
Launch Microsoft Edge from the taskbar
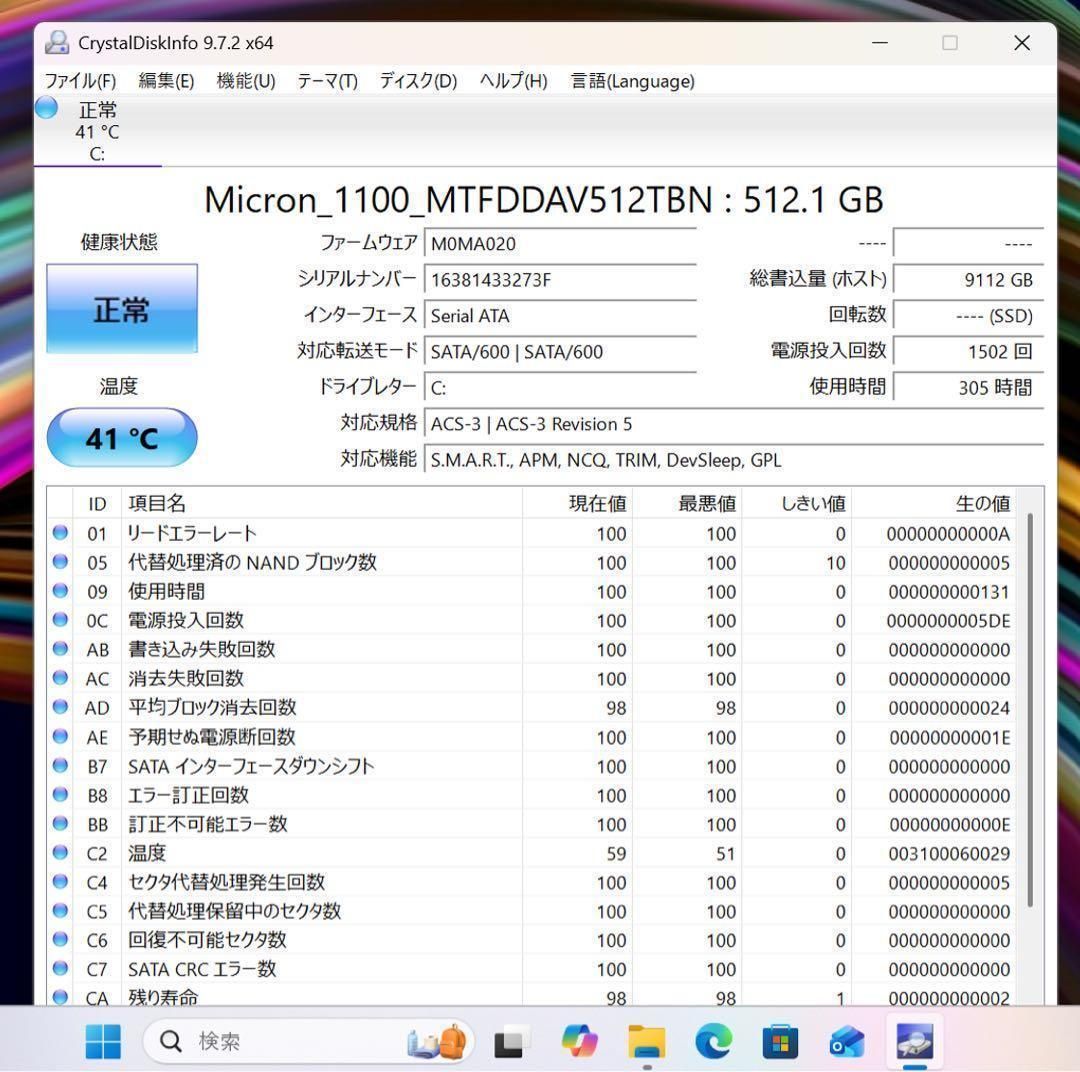713,1041
